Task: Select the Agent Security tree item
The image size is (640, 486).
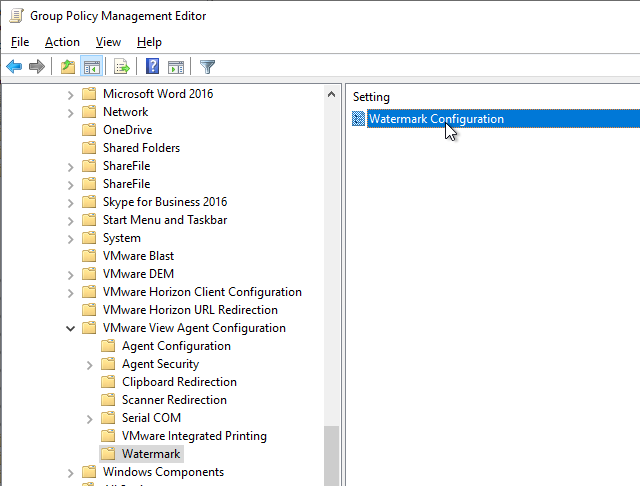Action: pyautogui.click(x=160, y=364)
